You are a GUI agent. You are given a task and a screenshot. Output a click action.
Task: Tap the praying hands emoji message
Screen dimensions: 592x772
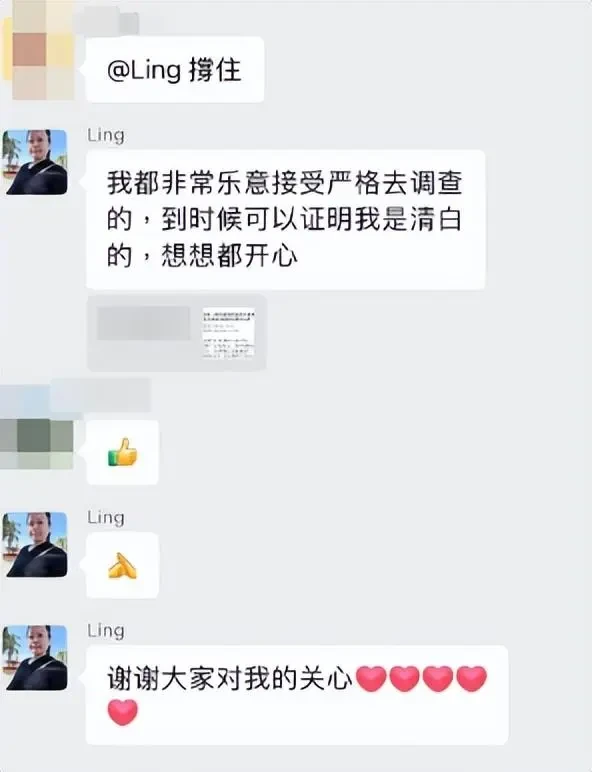click(123, 565)
